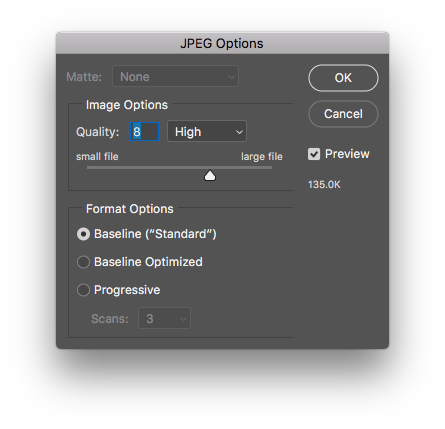Image resolution: width=445 pixels, height=429 pixels.
Task: Choose the Baseline Optimized format option
Action: [83, 262]
